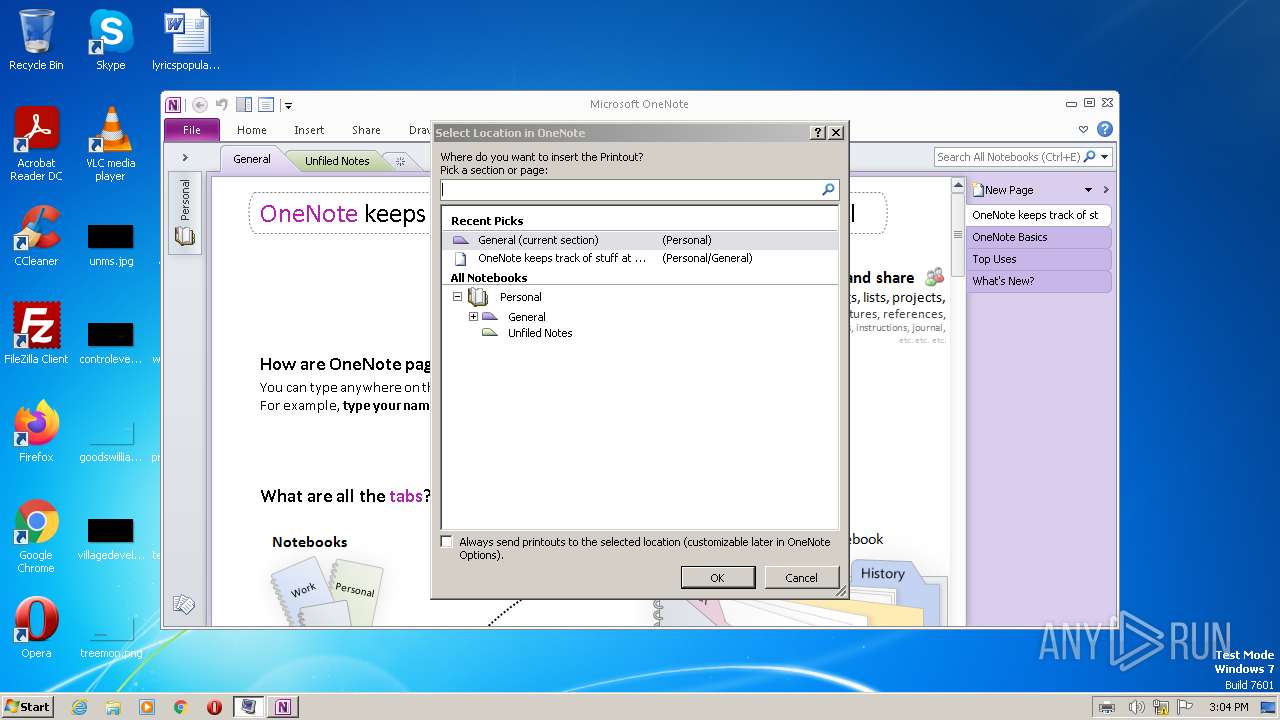Open the Firefox desktop shortcut
1280x720 pixels.
pos(36,431)
